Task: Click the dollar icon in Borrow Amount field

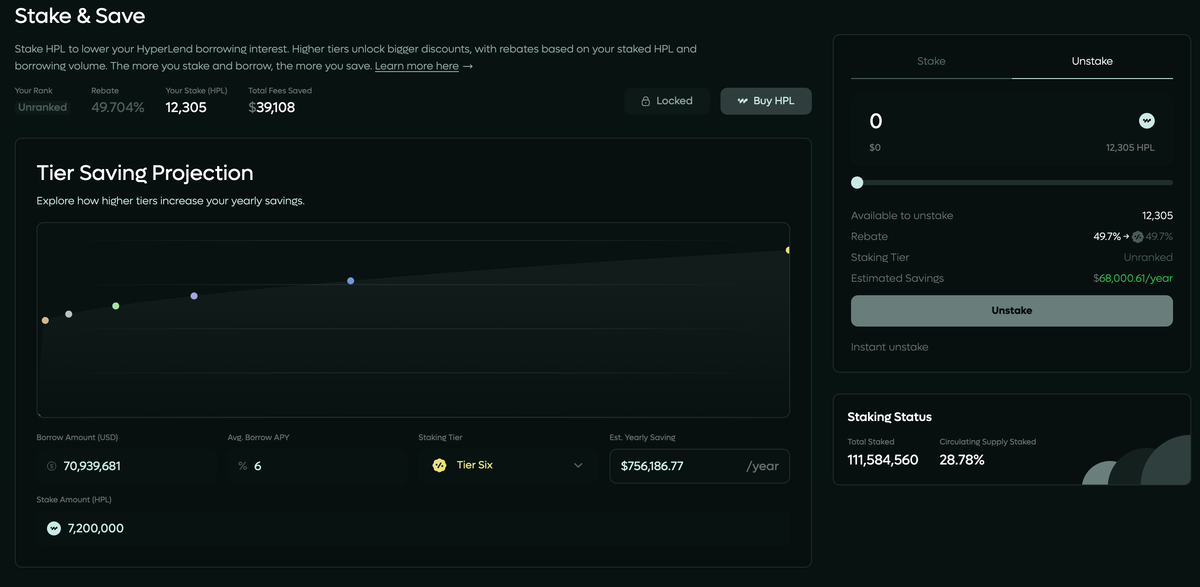Action: [52, 466]
